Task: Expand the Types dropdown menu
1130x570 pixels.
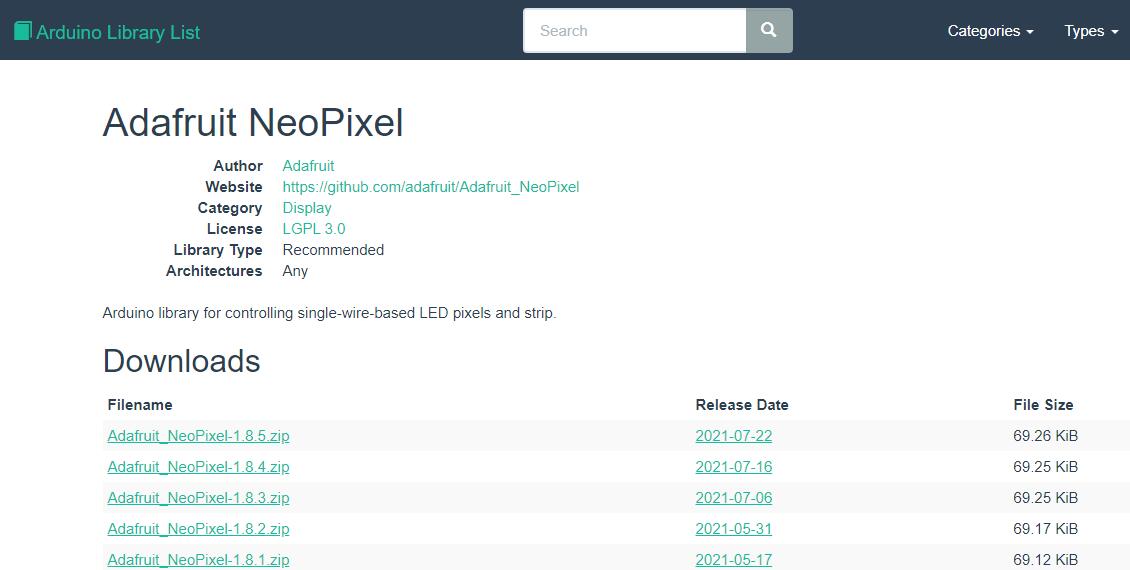Action: pyautogui.click(x=1091, y=31)
